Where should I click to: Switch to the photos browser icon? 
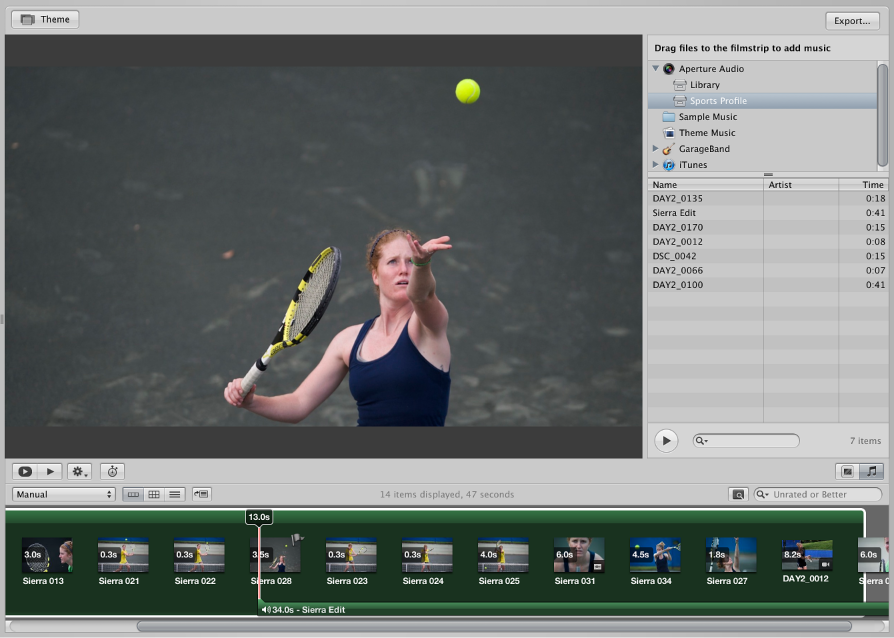(x=847, y=471)
